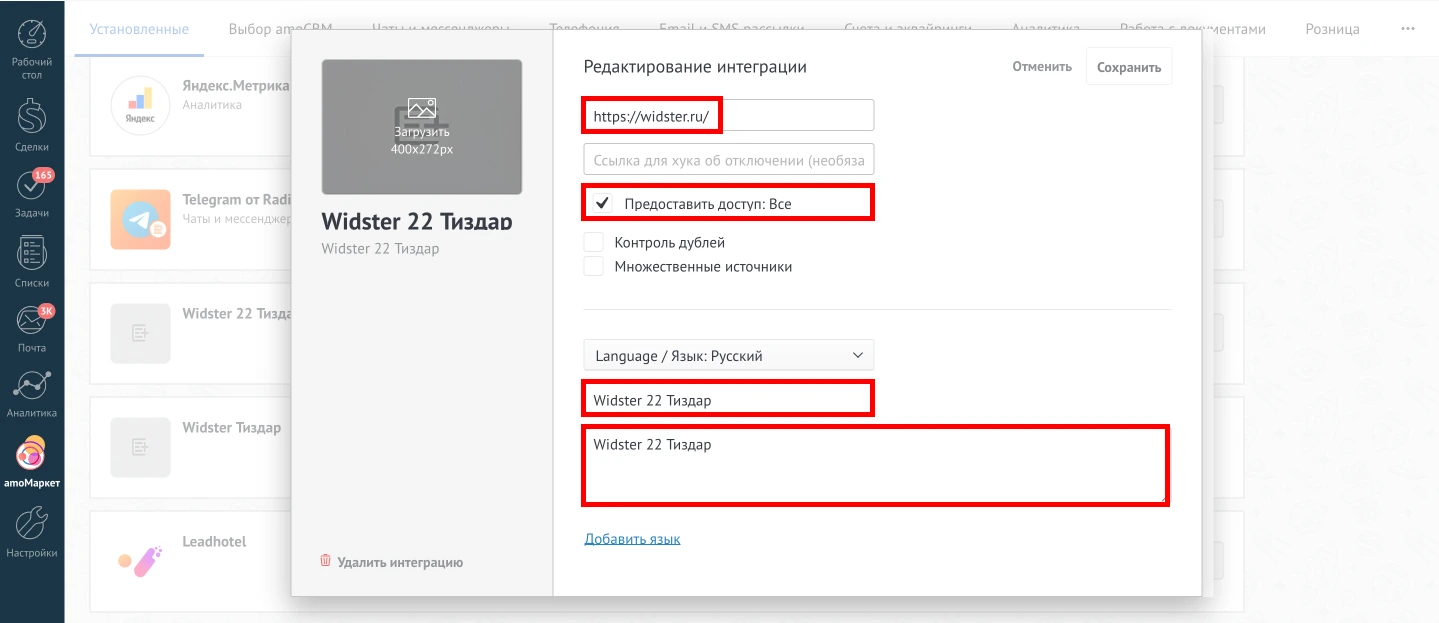The height and width of the screenshot is (623, 1439).
Task: Uncheck the Предоставить доступ: Все checkbox
Action: [x=603, y=204]
